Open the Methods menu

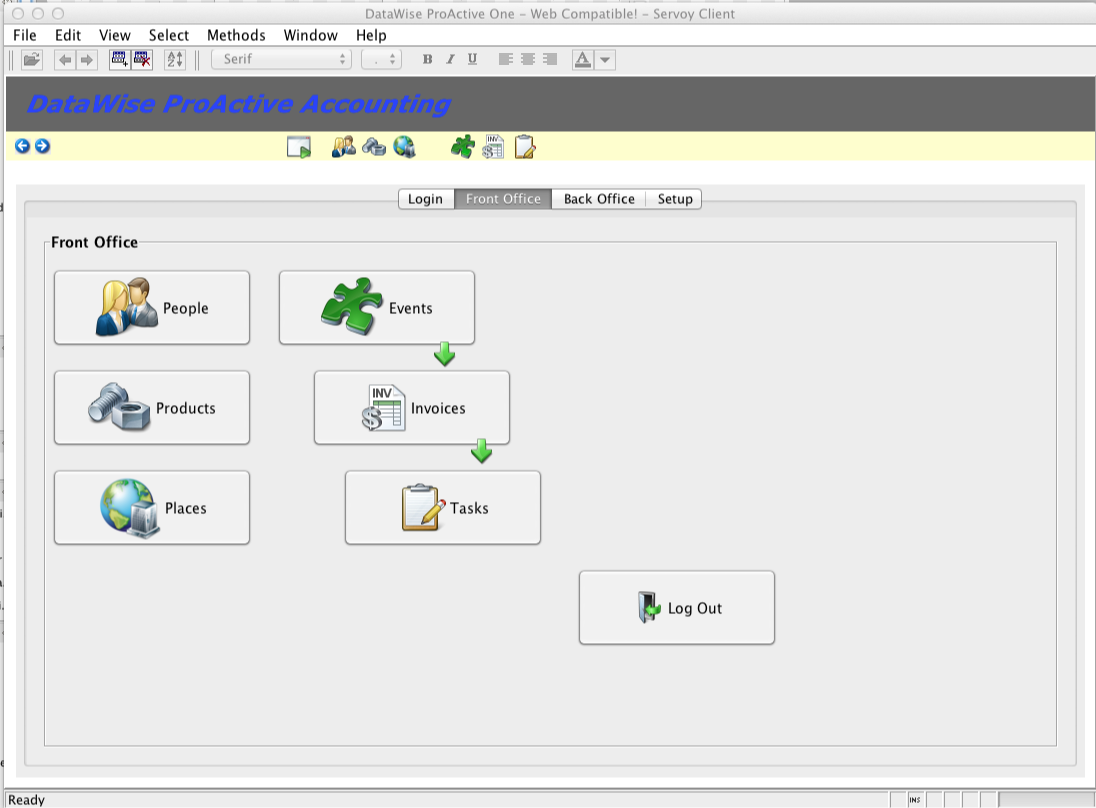[236, 35]
